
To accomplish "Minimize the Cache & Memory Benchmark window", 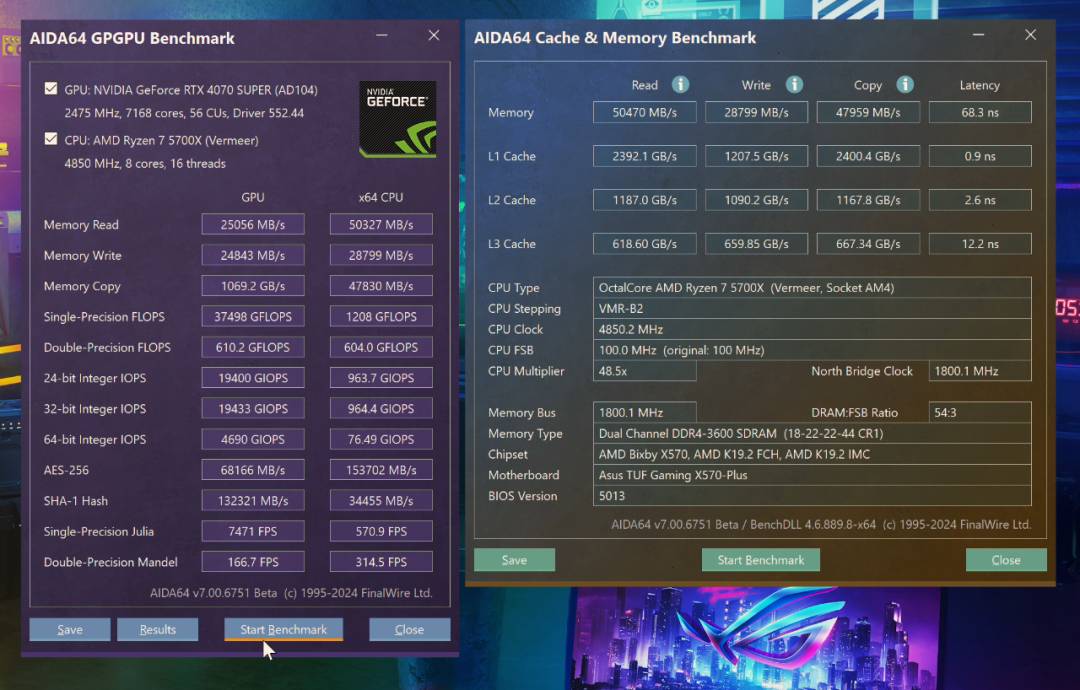I will click(x=979, y=34).
